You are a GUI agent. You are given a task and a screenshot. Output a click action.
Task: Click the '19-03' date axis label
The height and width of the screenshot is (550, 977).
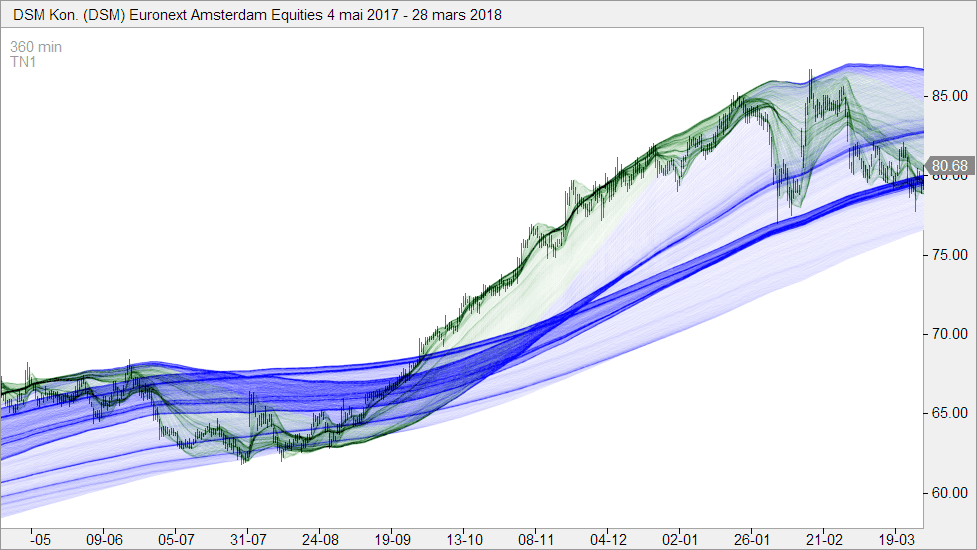coord(895,539)
